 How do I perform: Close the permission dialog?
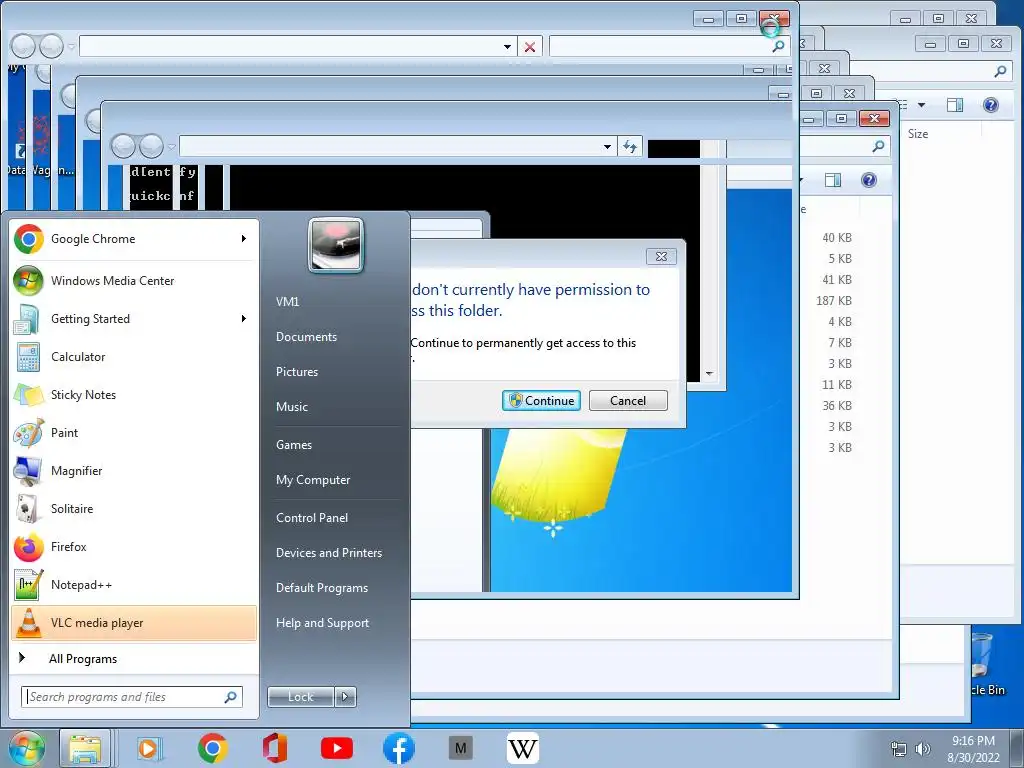point(661,257)
